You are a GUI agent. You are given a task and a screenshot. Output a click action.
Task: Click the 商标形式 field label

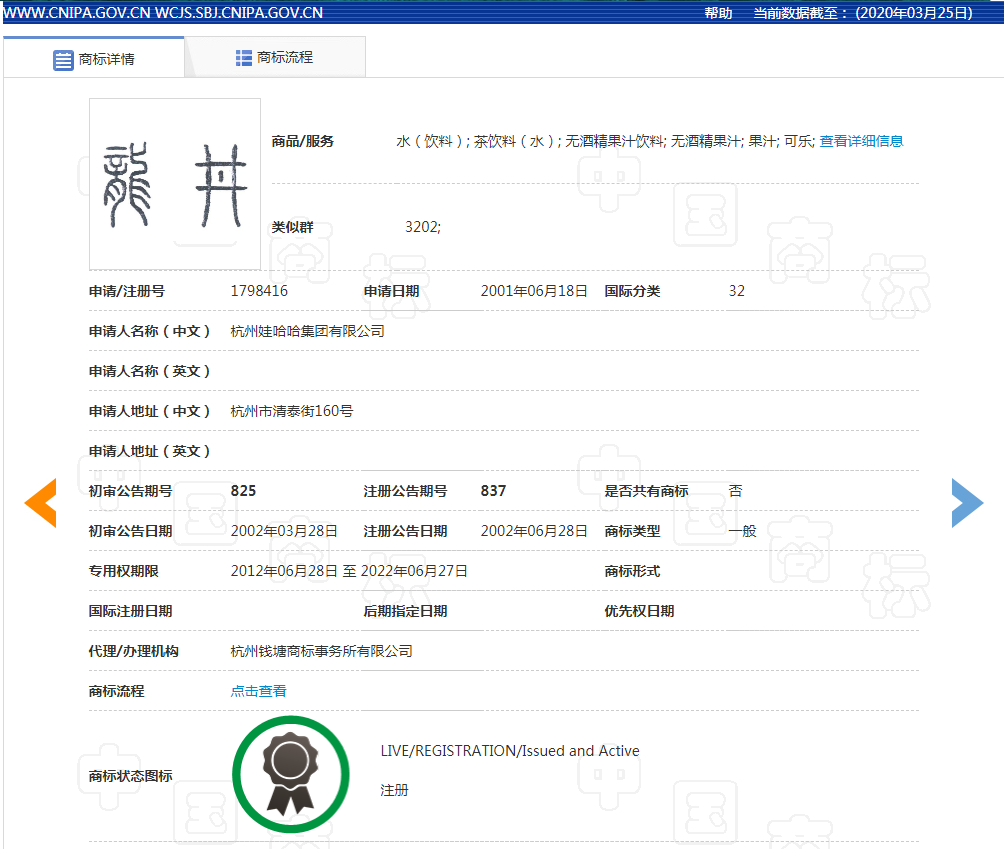point(632,571)
